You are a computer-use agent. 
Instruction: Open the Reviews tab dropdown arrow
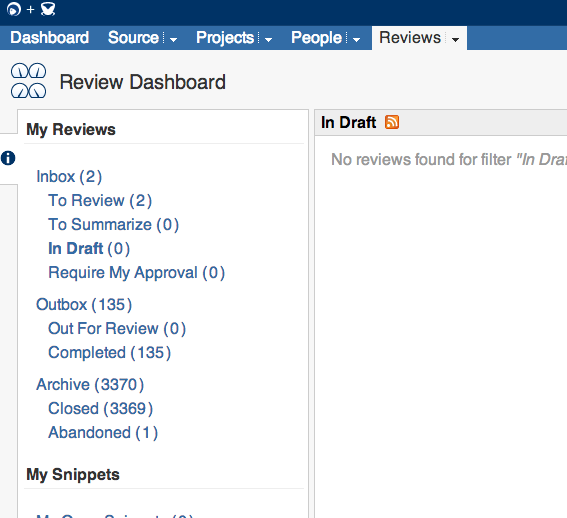[456, 39]
